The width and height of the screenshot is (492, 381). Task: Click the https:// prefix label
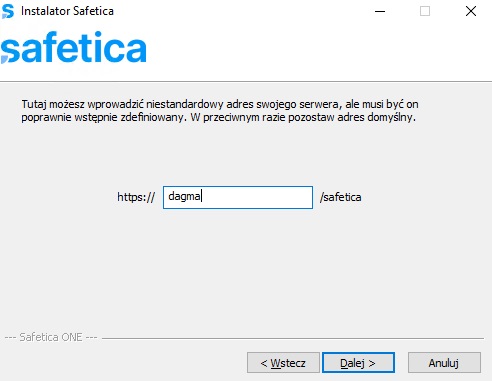pos(136,197)
